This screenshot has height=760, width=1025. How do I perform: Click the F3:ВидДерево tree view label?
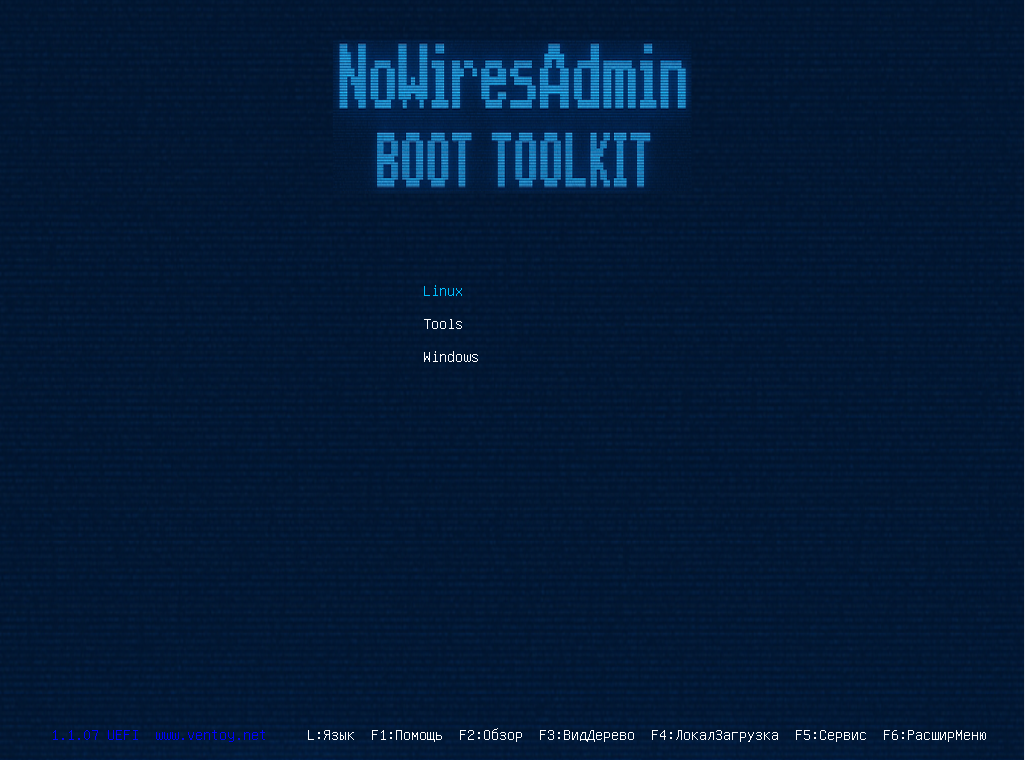586,735
